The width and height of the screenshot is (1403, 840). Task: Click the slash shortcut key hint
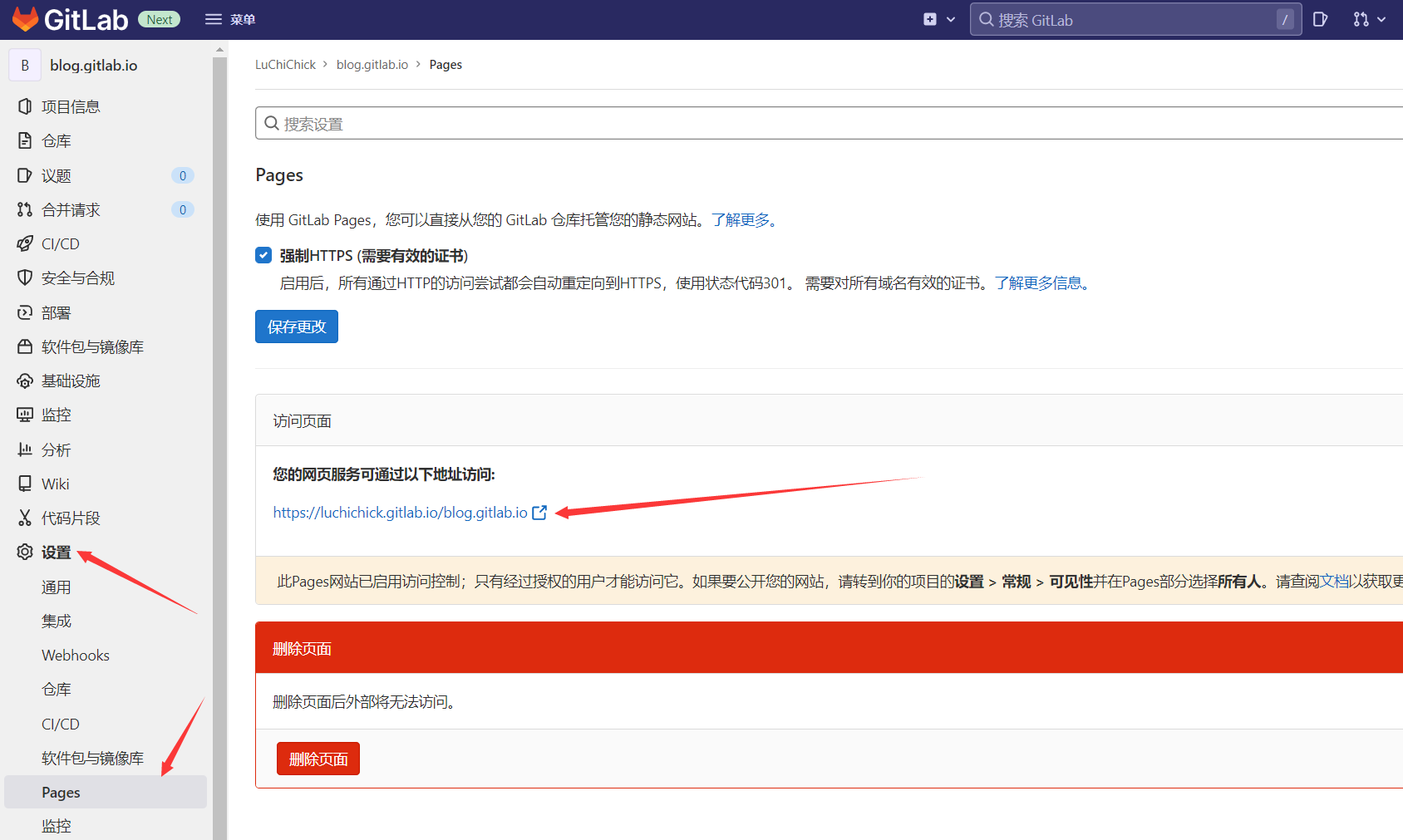(x=1285, y=20)
